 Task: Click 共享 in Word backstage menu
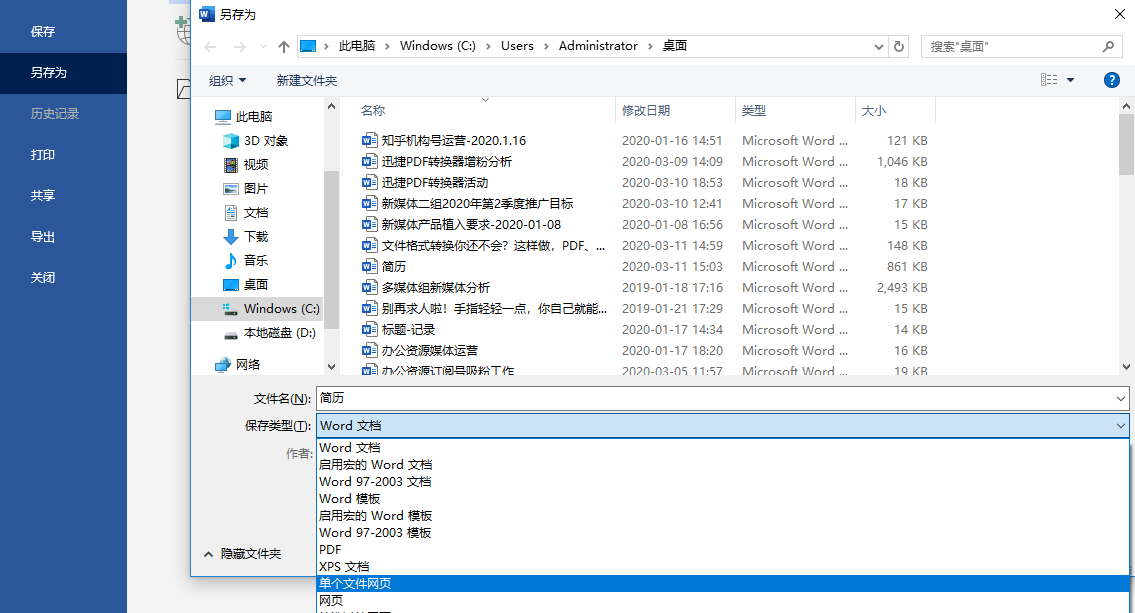click(x=43, y=195)
